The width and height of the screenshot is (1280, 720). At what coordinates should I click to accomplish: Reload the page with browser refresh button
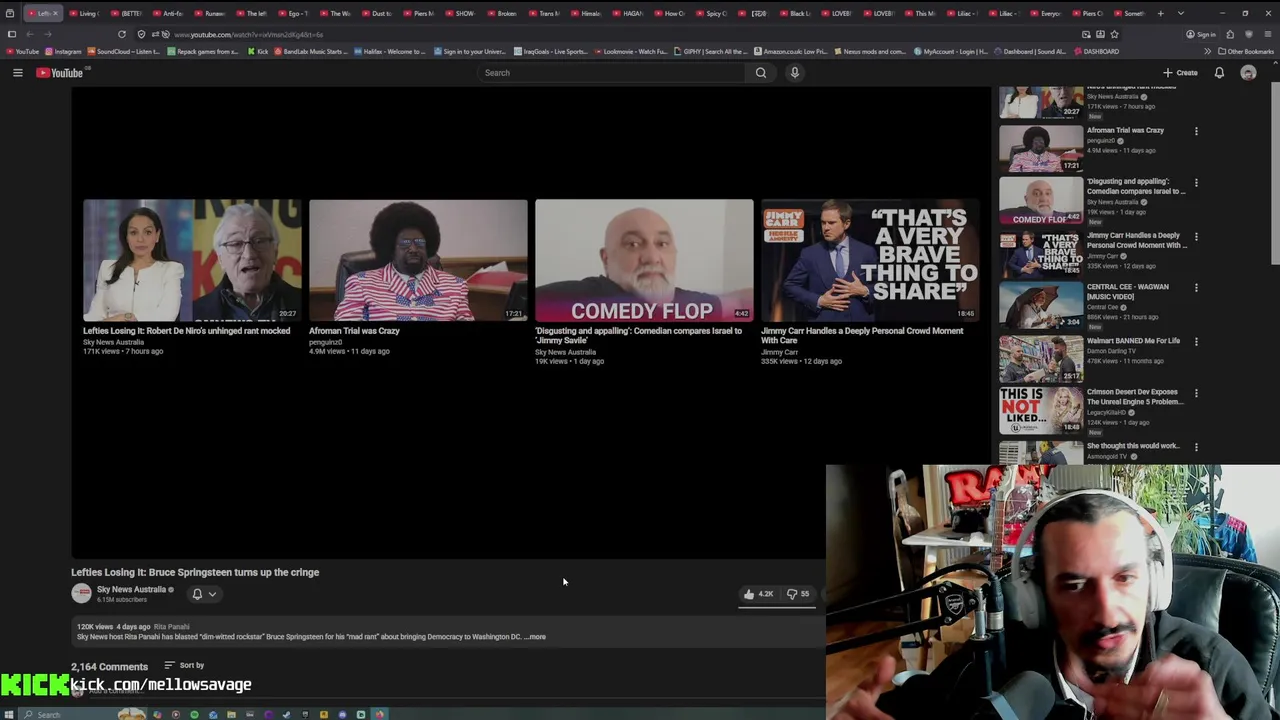point(122,34)
